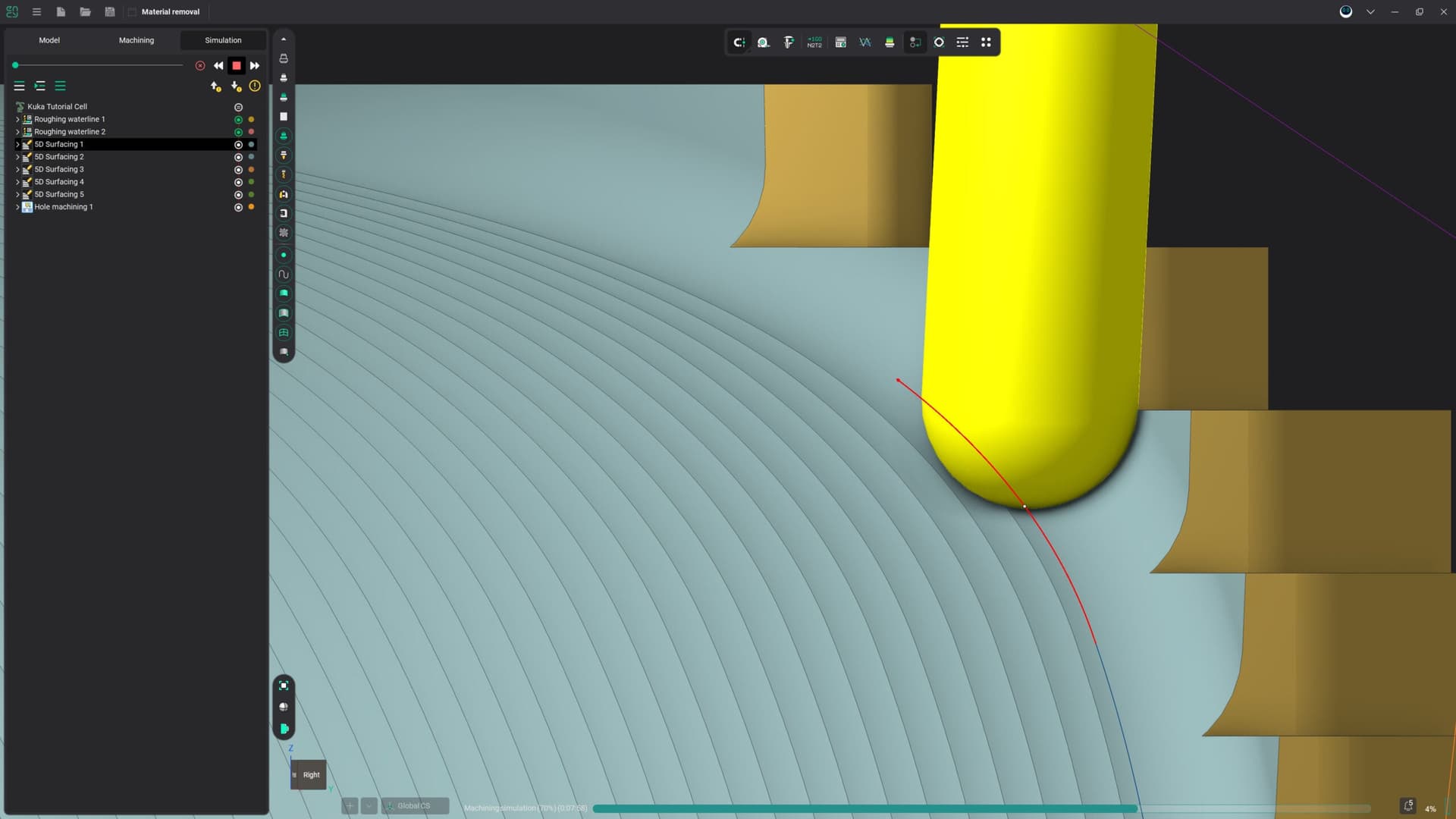Viewport: 1456px width, 819px height.
Task: Open the parameters sliders icon in the top toolbar
Action: tap(962, 42)
